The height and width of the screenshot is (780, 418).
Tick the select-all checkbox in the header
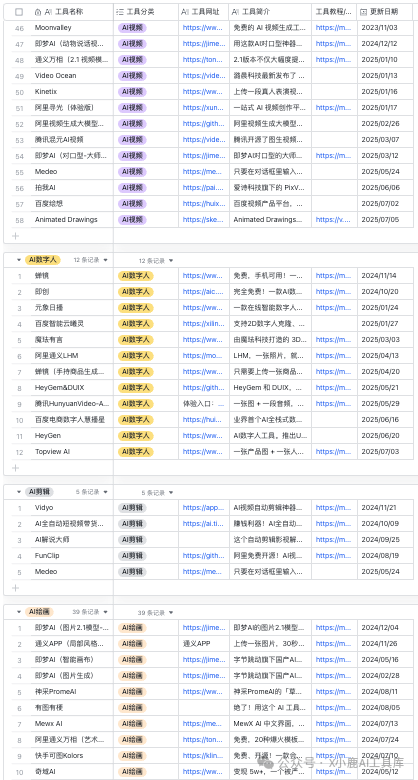[19, 11]
